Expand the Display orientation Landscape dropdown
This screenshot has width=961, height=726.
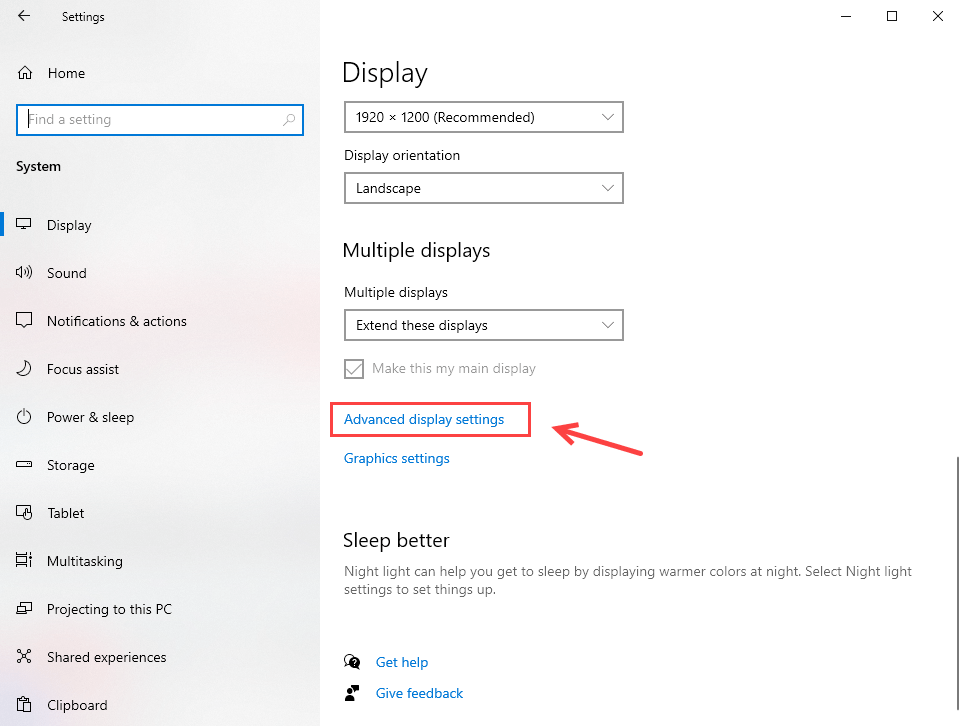pos(484,188)
